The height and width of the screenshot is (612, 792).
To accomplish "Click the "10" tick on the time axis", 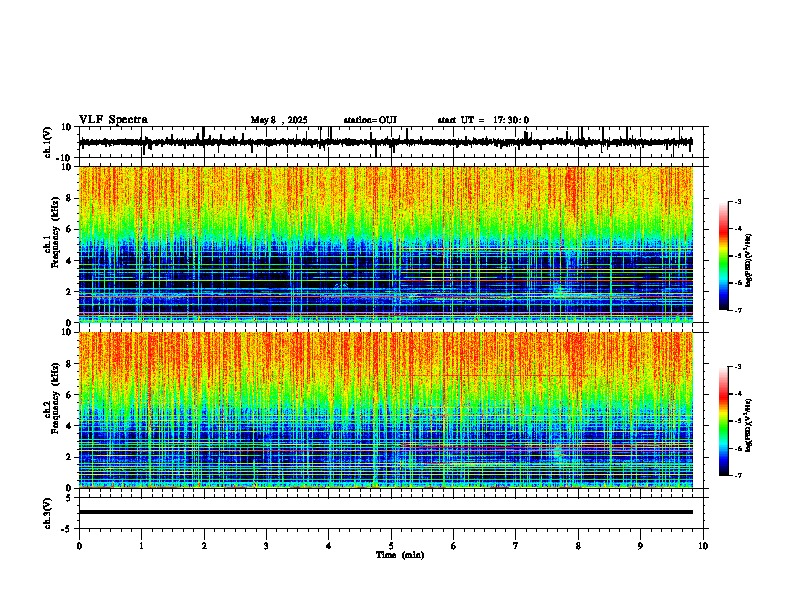I will tap(703, 546).
